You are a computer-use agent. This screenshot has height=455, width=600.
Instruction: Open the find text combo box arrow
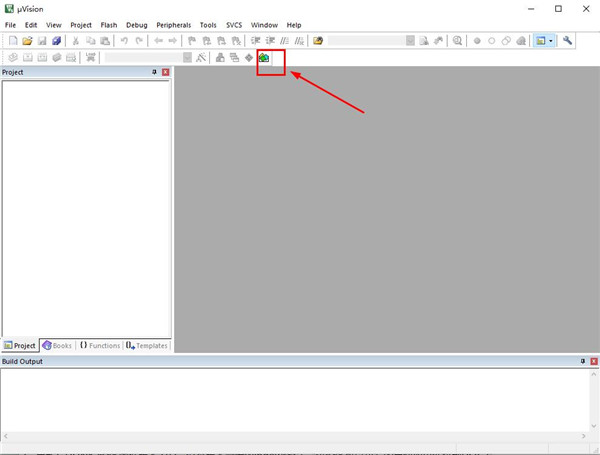coord(410,41)
